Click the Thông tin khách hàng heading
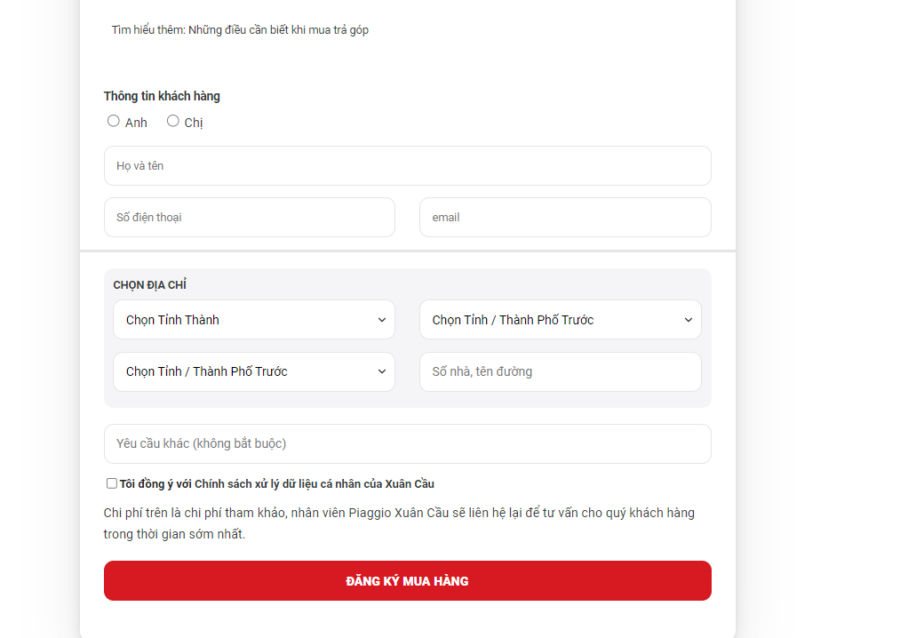900x638 pixels. [162, 97]
